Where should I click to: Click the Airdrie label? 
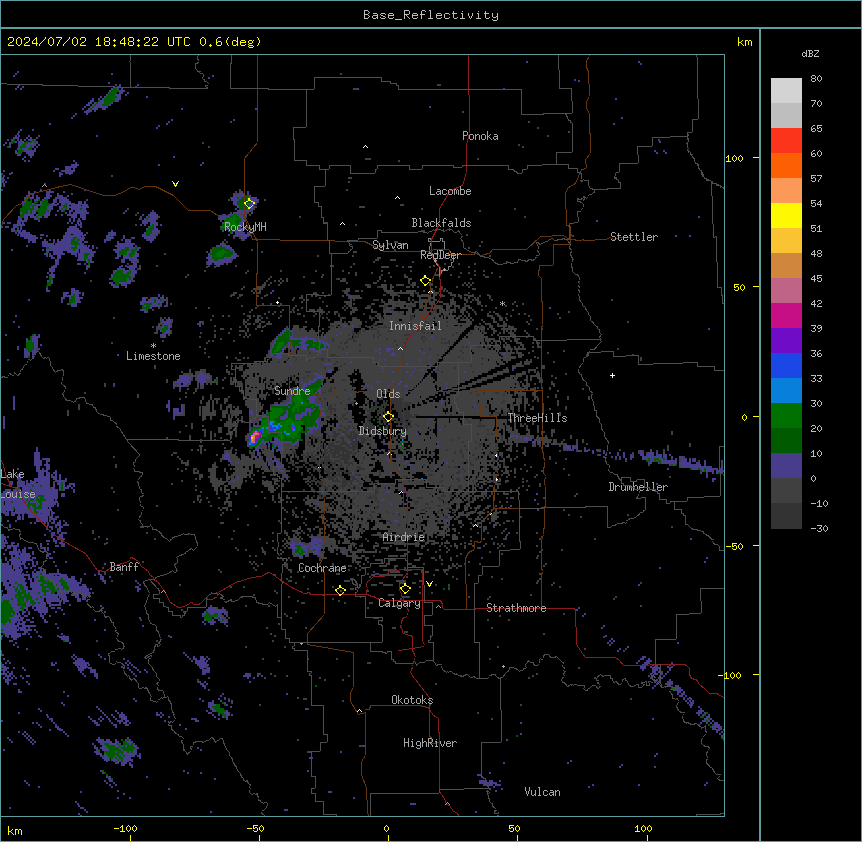coord(404,537)
